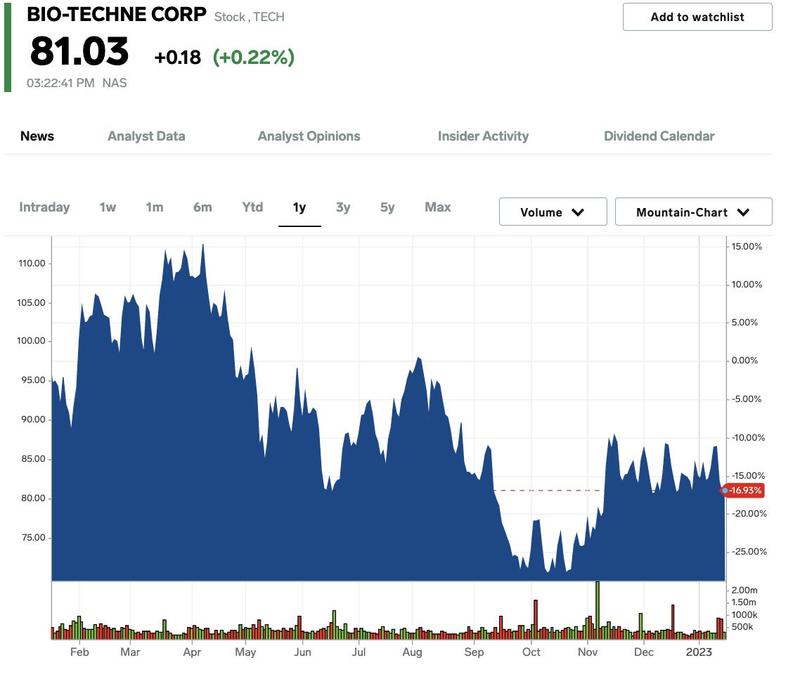Click the -25.00% percent axis label

coord(749,551)
